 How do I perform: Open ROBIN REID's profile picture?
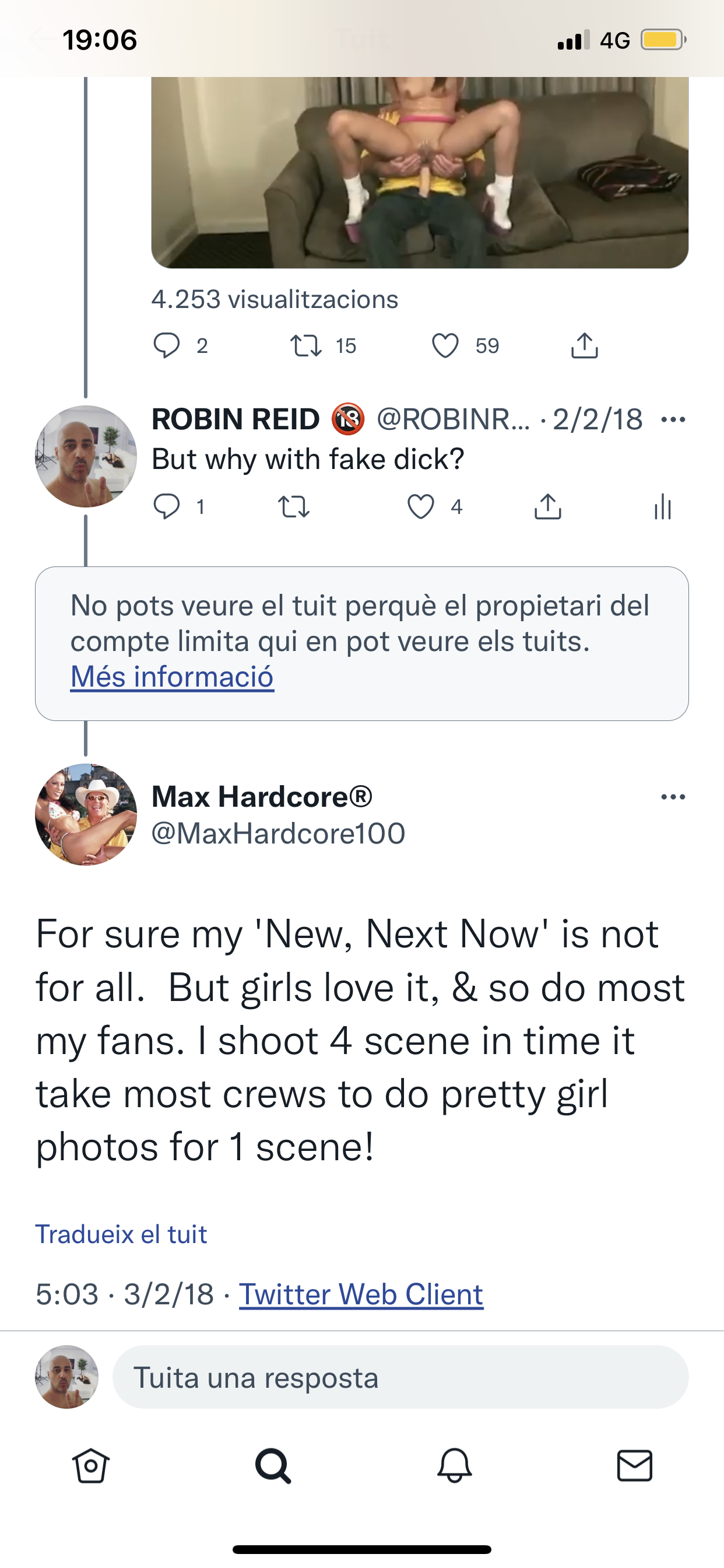[x=86, y=457]
